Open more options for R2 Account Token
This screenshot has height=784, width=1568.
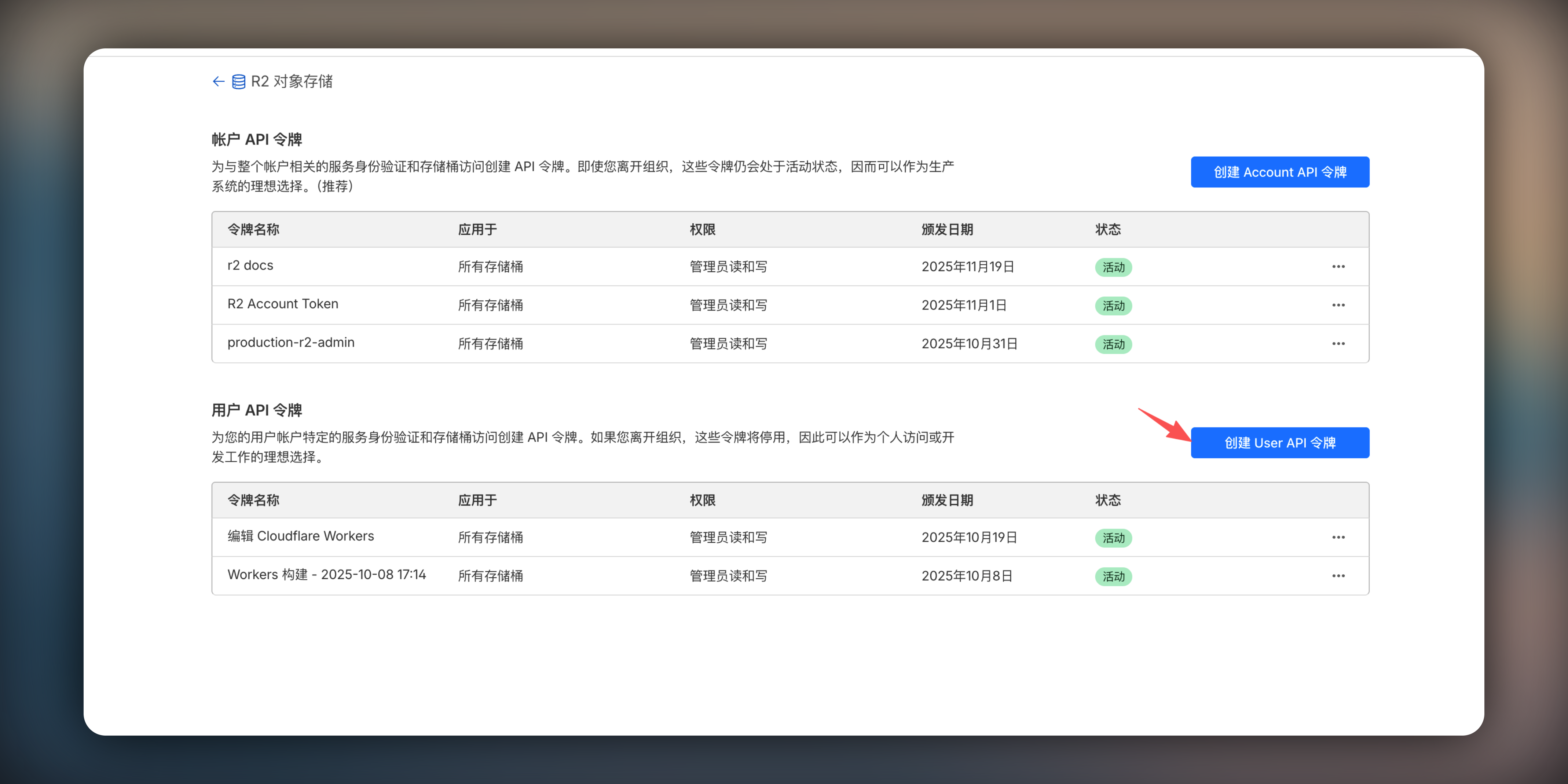pyautogui.click(x=1338, y=305)
